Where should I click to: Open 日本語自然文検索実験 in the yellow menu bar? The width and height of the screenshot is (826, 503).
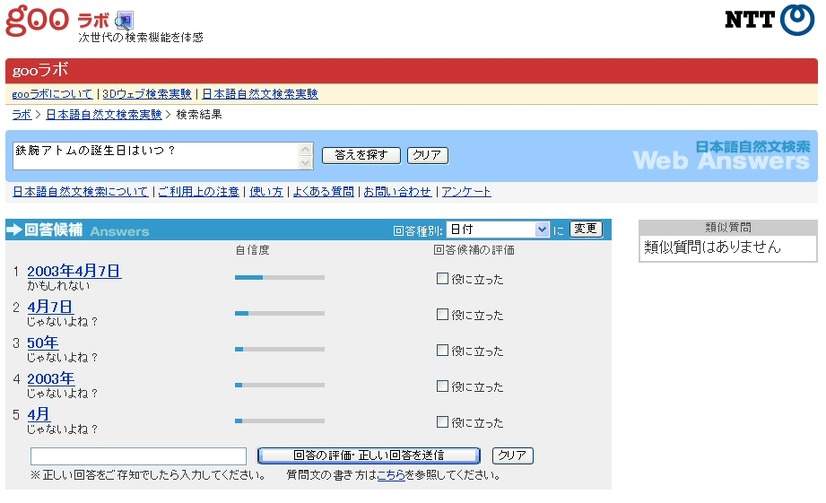[x=260, y=94]
